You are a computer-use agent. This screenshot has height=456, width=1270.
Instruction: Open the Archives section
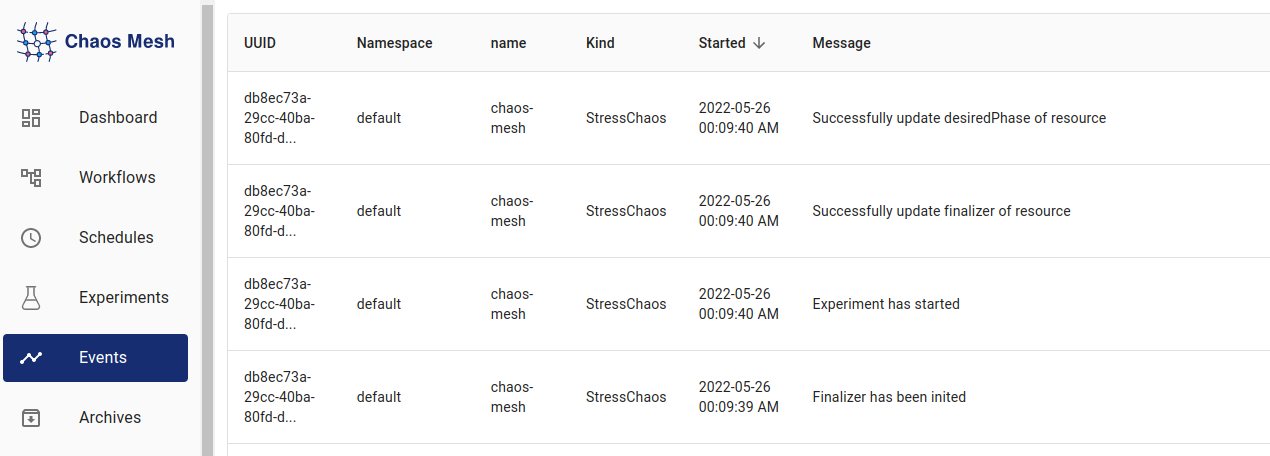(x=110, y=418)
